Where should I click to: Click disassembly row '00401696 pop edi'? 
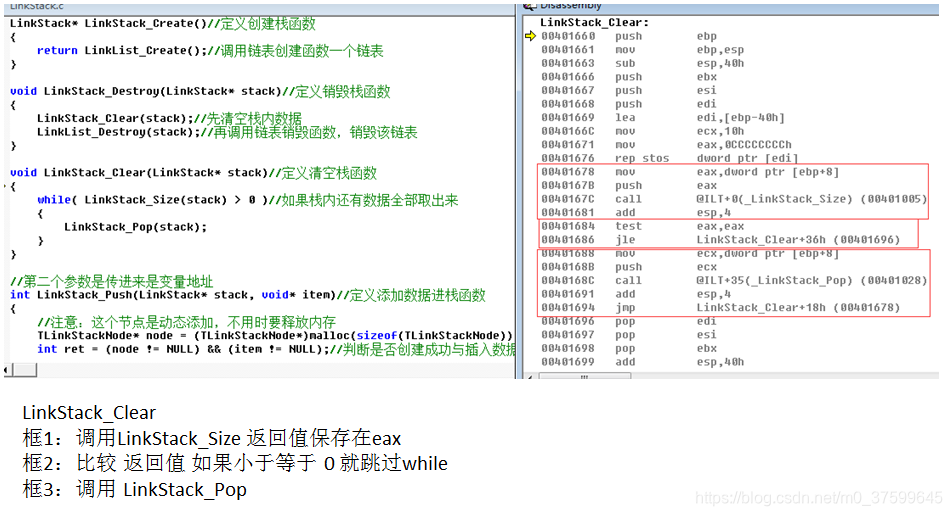629,321
